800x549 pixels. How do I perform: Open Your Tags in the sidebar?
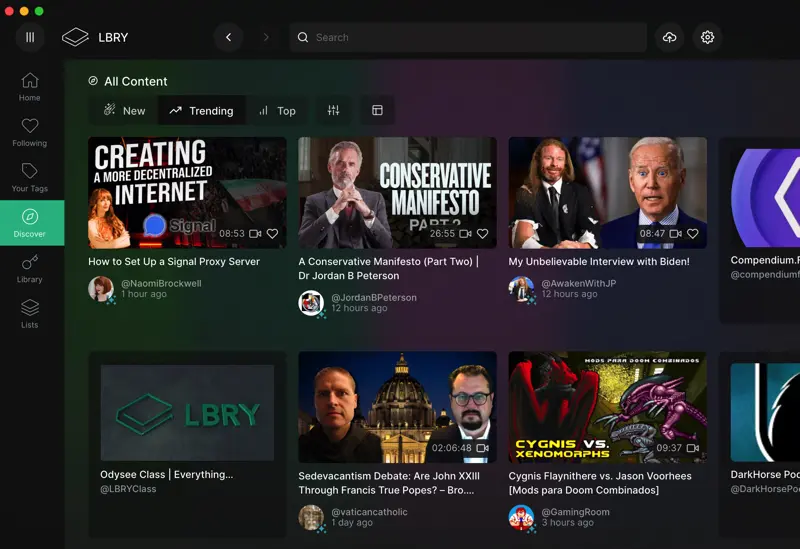click(30, 178)
